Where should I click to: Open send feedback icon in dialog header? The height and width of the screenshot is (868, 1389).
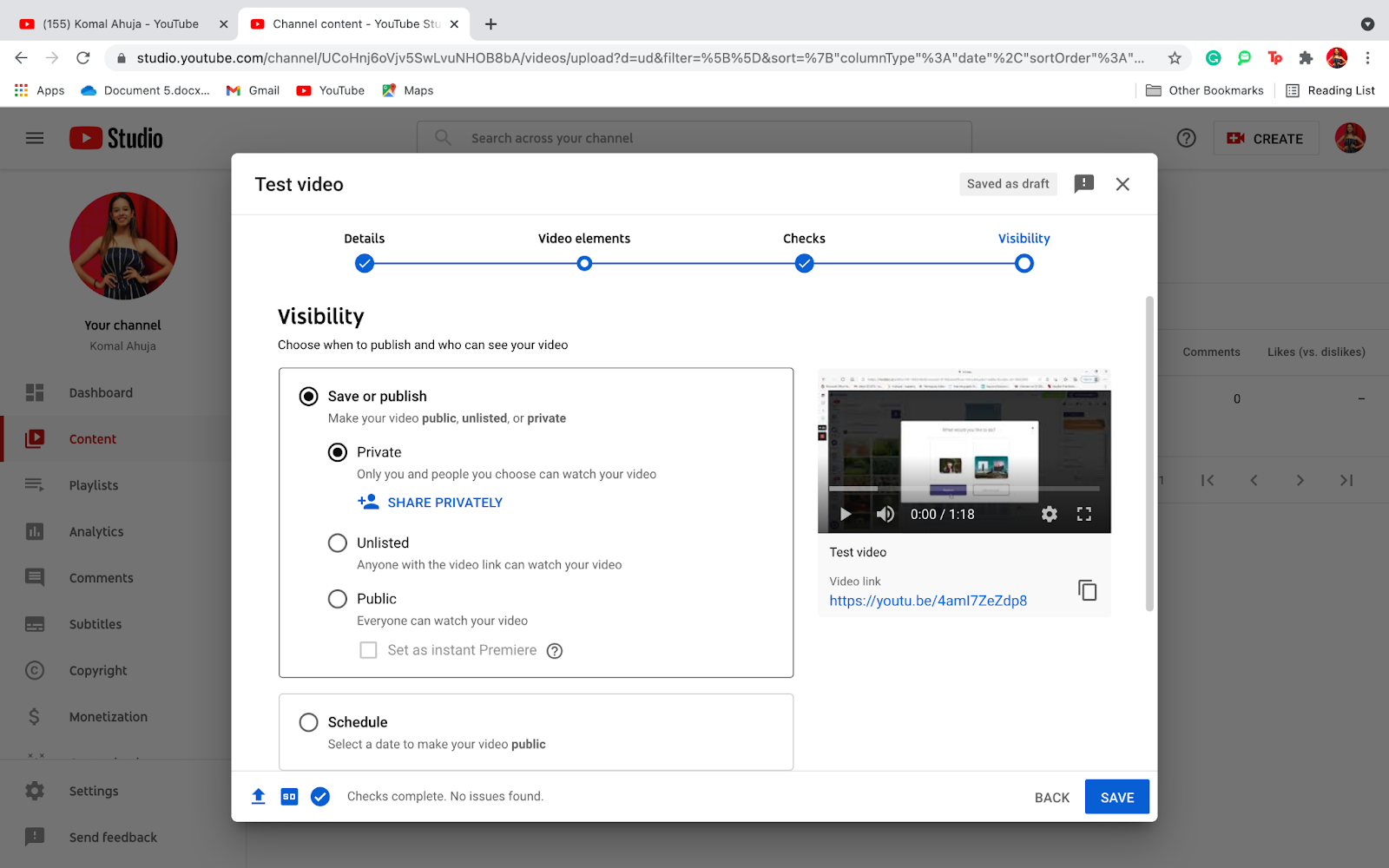point(1083,184)
